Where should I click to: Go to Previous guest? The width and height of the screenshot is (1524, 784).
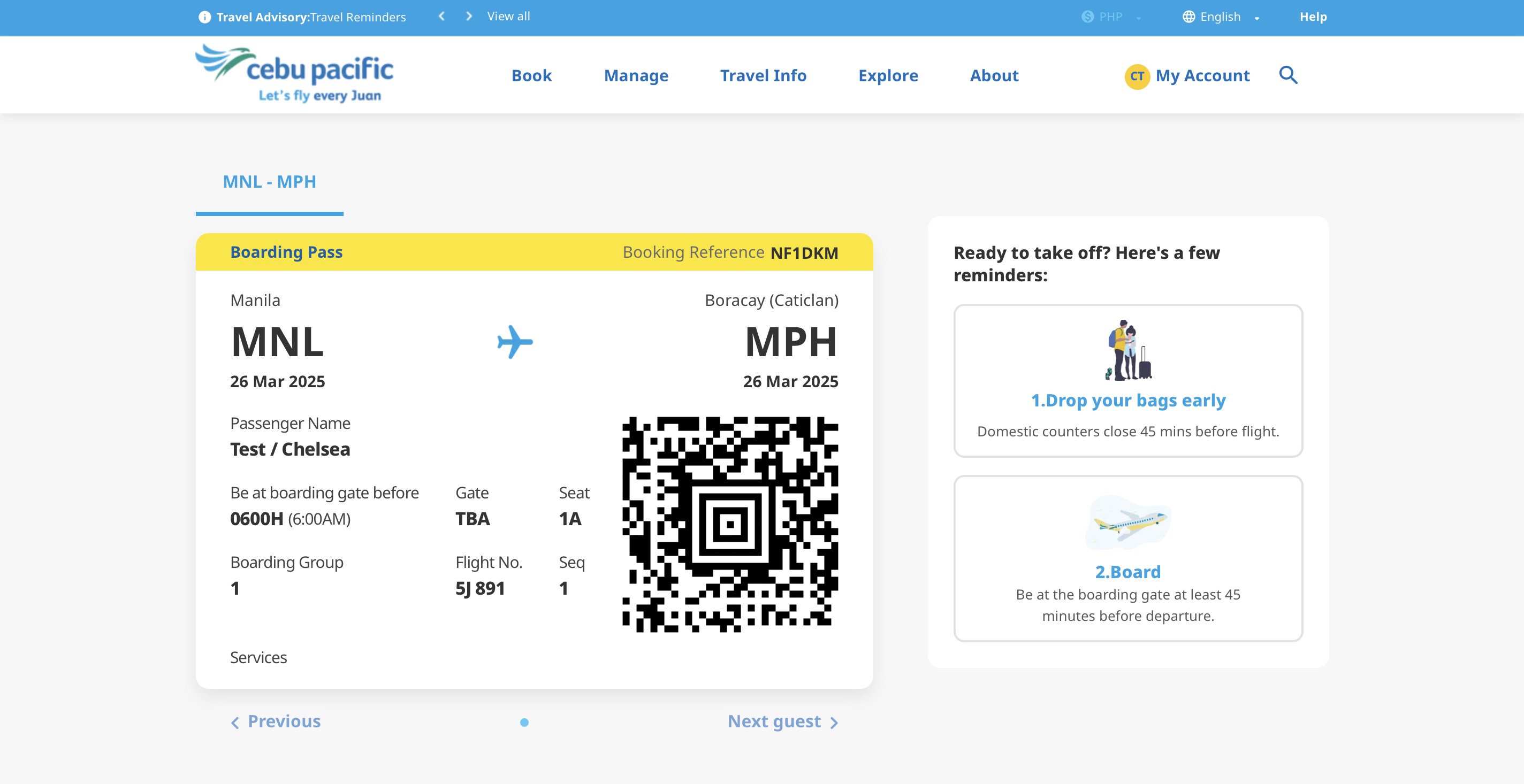276,721
